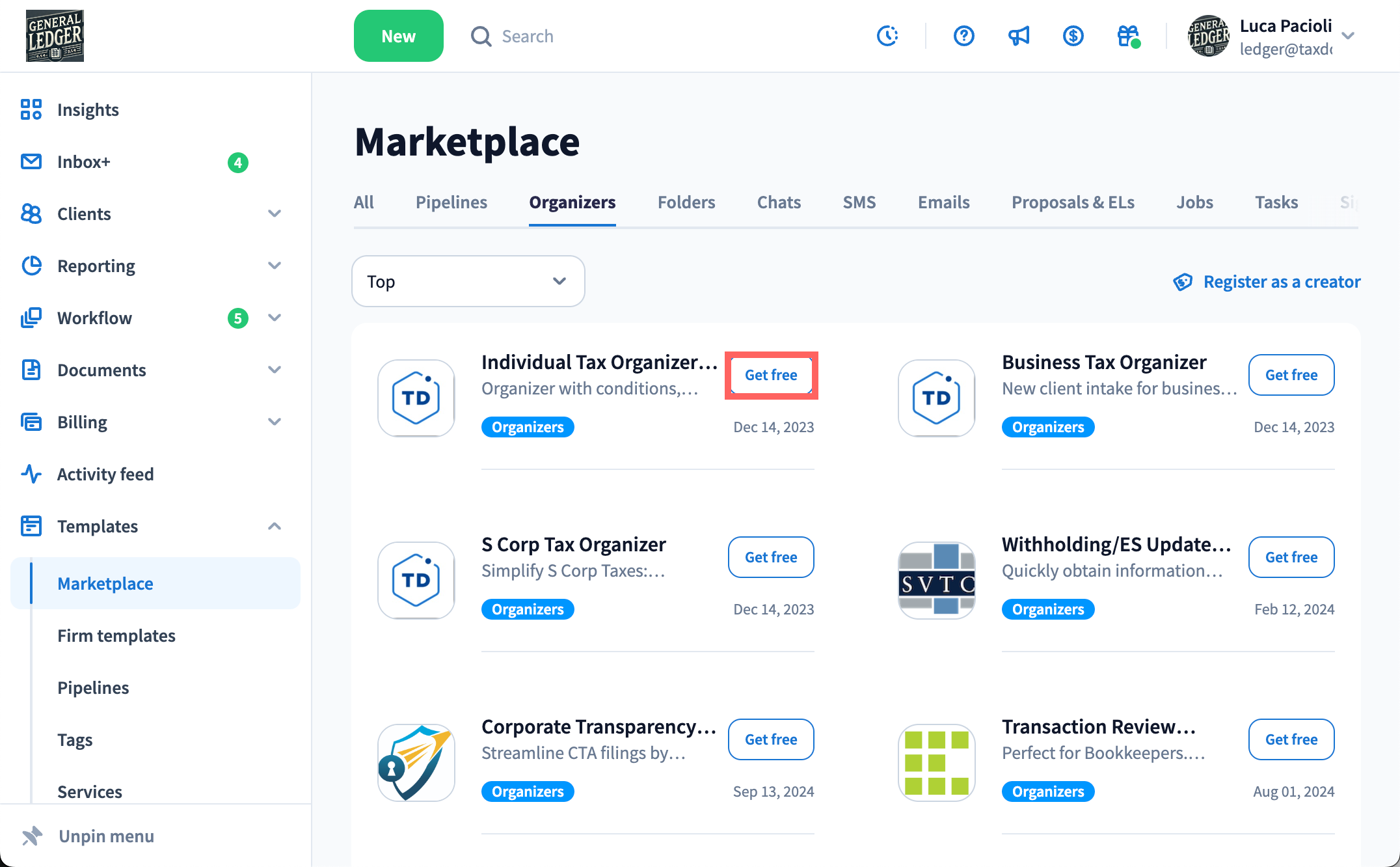
Task: Go to Activity feed
Action: (x=105, y=474)
